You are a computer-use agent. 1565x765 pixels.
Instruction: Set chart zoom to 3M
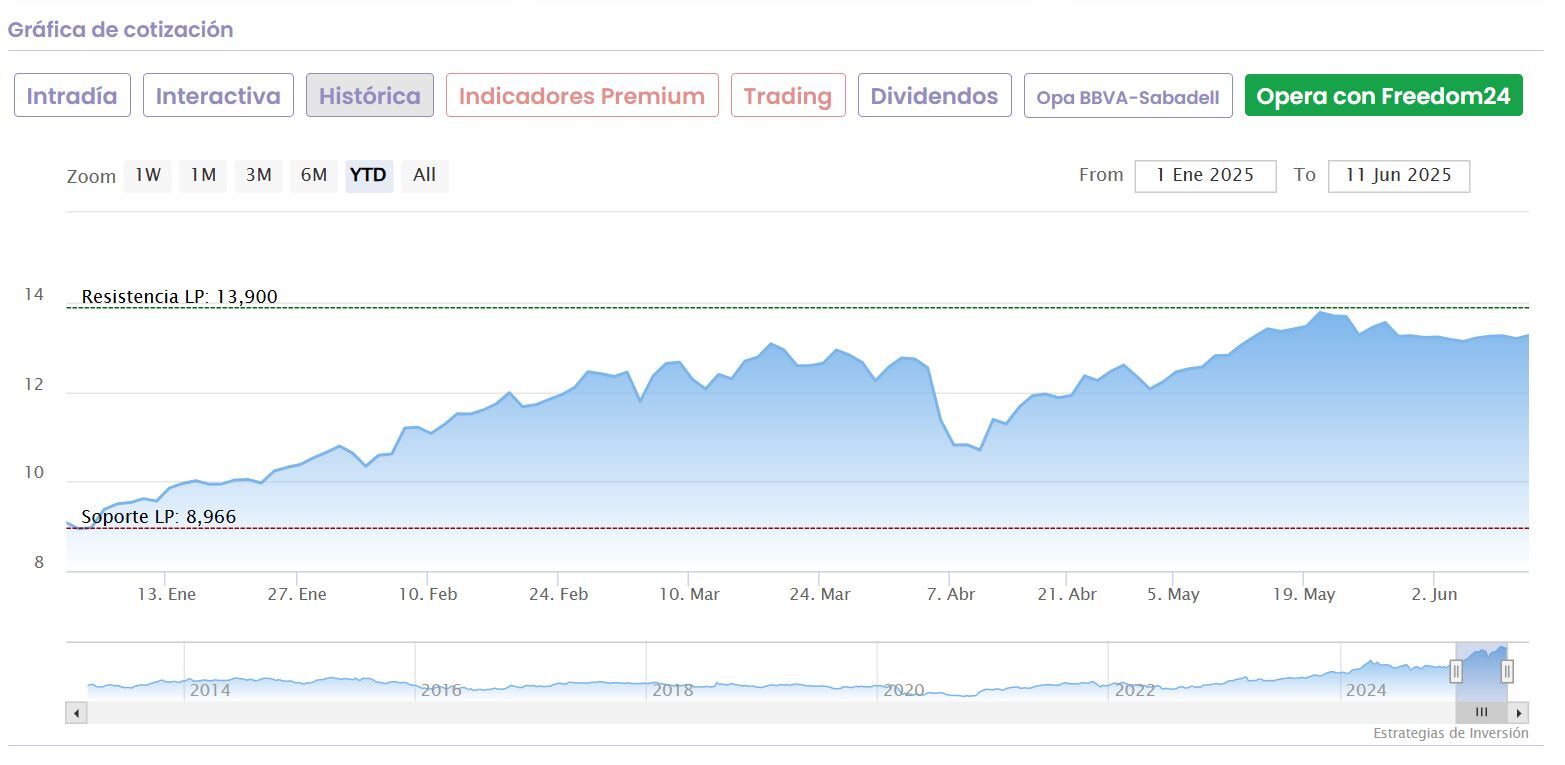point(258,175)
